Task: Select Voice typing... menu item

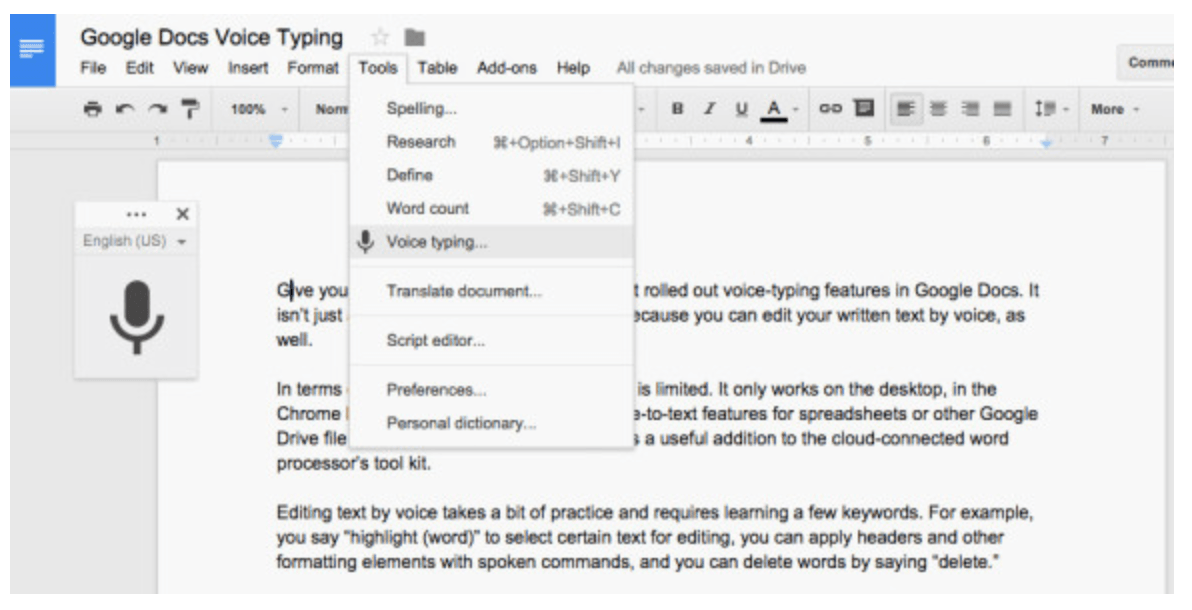Action: (492, 242)
